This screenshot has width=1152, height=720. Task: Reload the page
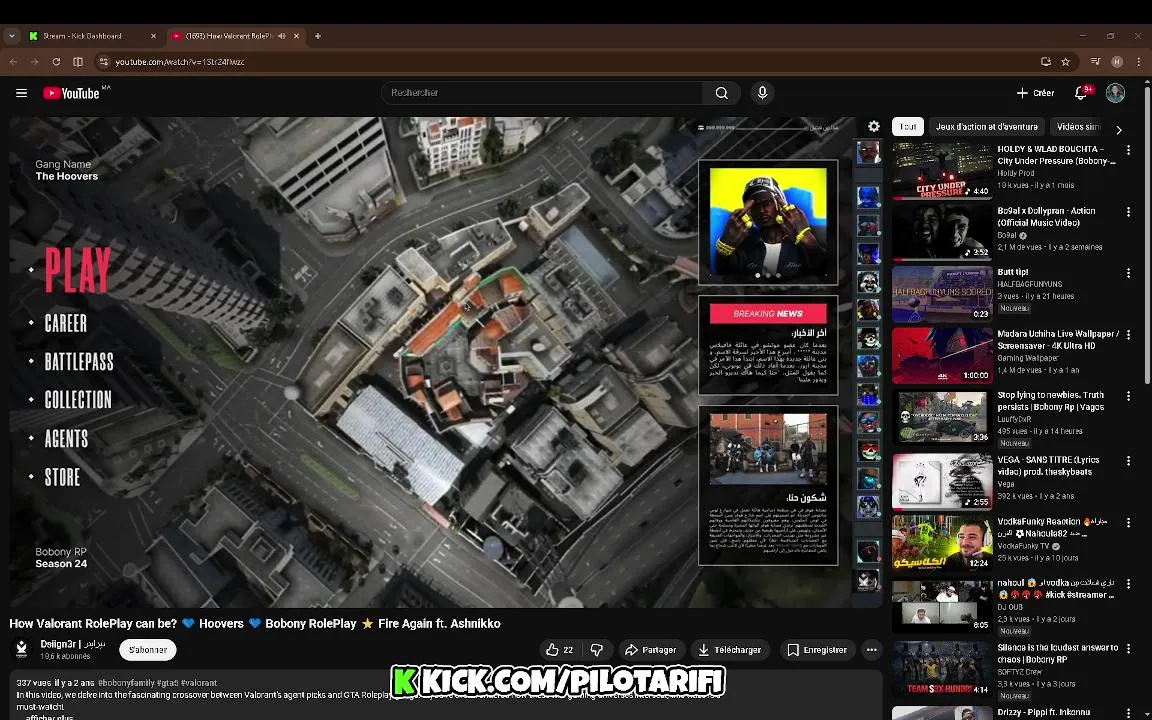click(56, 62)
